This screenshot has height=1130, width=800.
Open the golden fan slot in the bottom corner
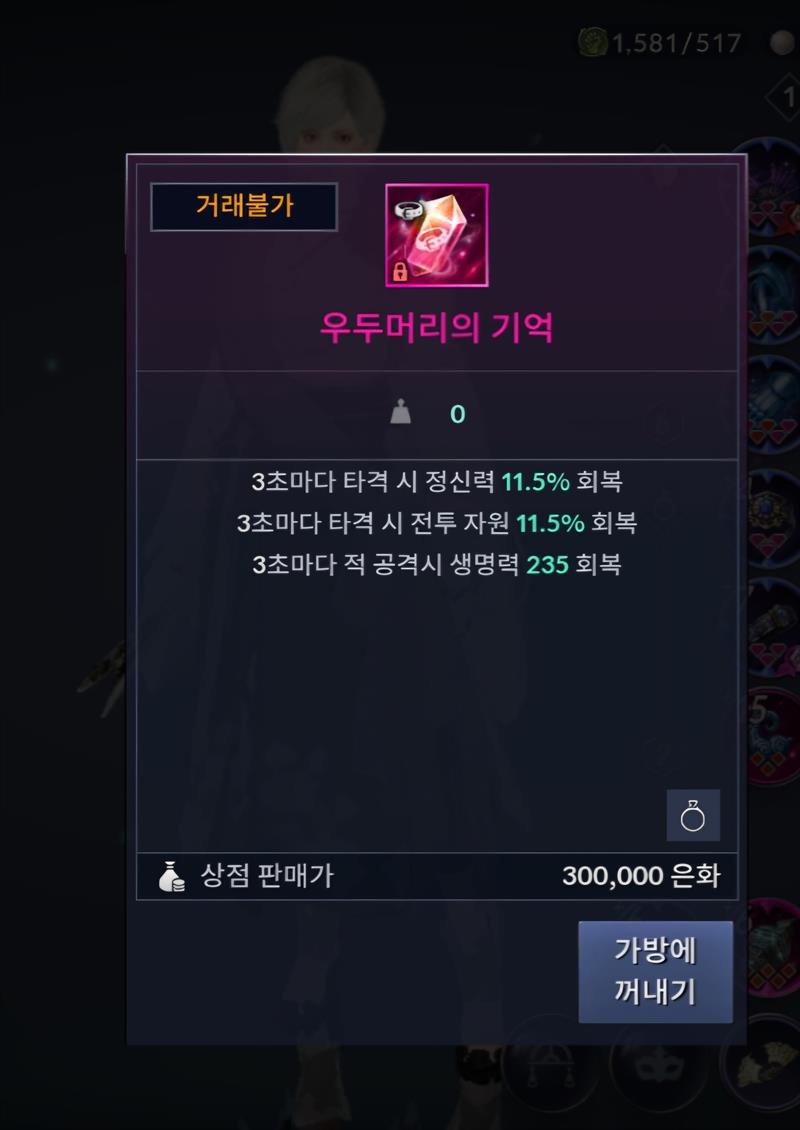(x=765, y=1064)
